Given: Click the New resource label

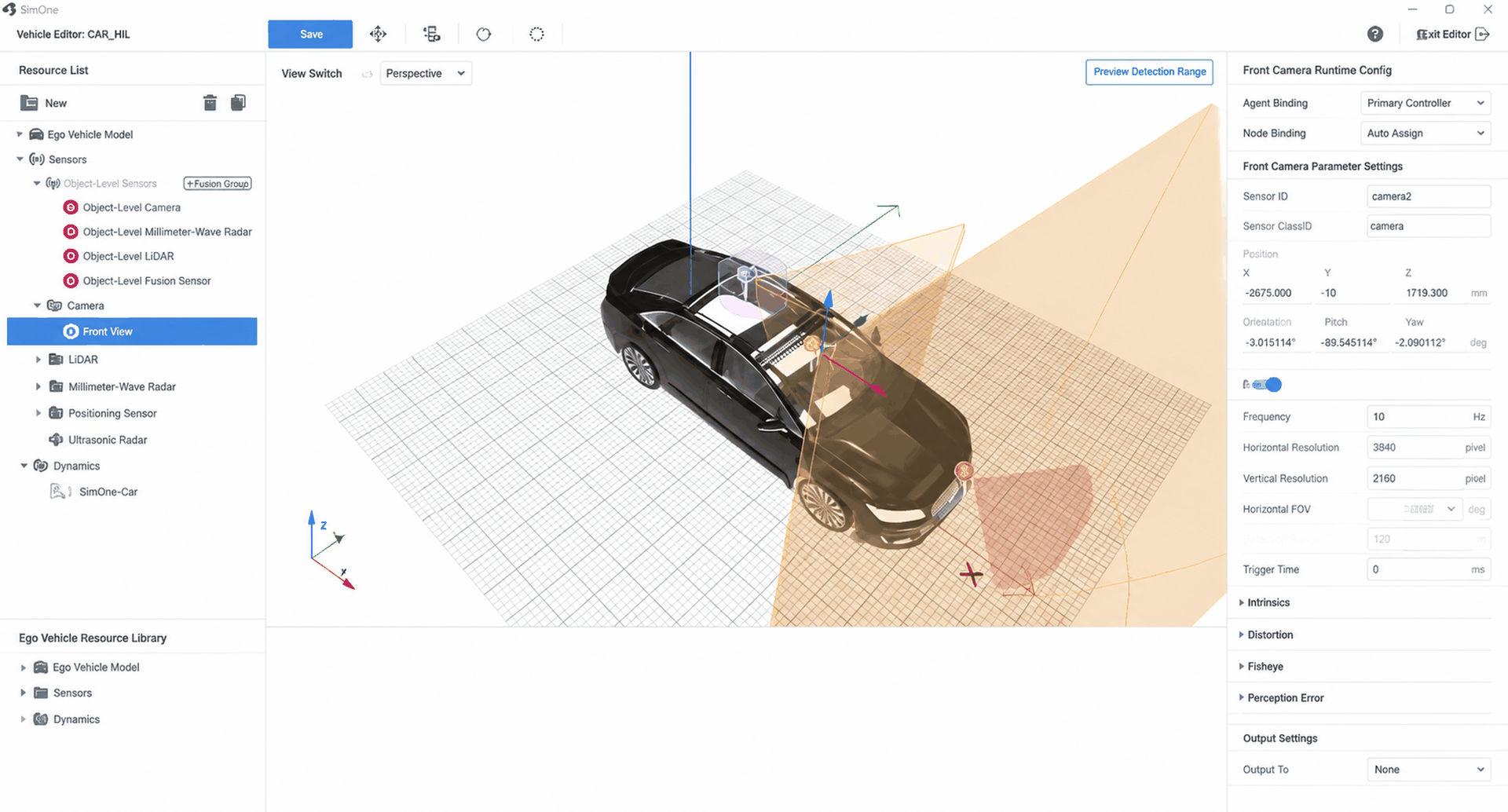Looking at the screenshot, I should [x=56, y=103].
